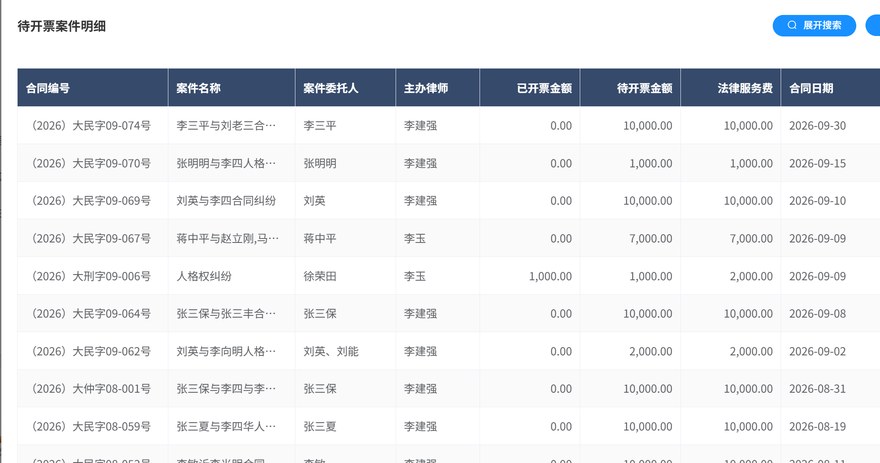Select contract (2026)大民字09-074号

(x=89, y=126)
